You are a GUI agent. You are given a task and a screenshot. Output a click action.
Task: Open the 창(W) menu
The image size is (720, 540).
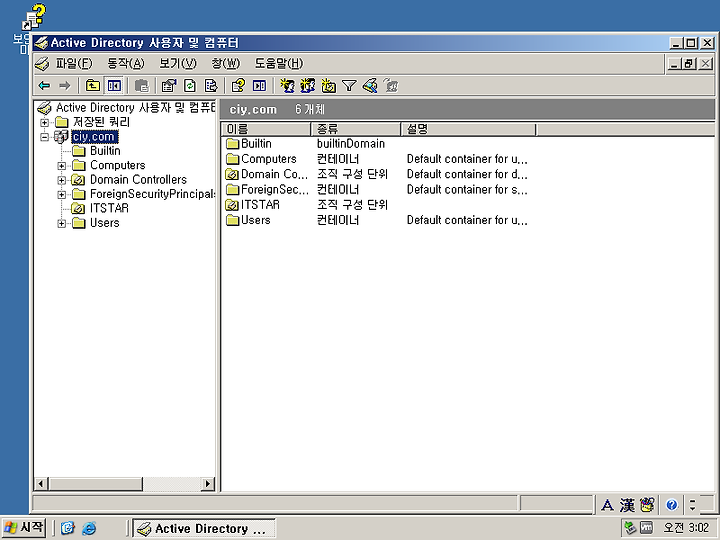click(x=225, y=63)
